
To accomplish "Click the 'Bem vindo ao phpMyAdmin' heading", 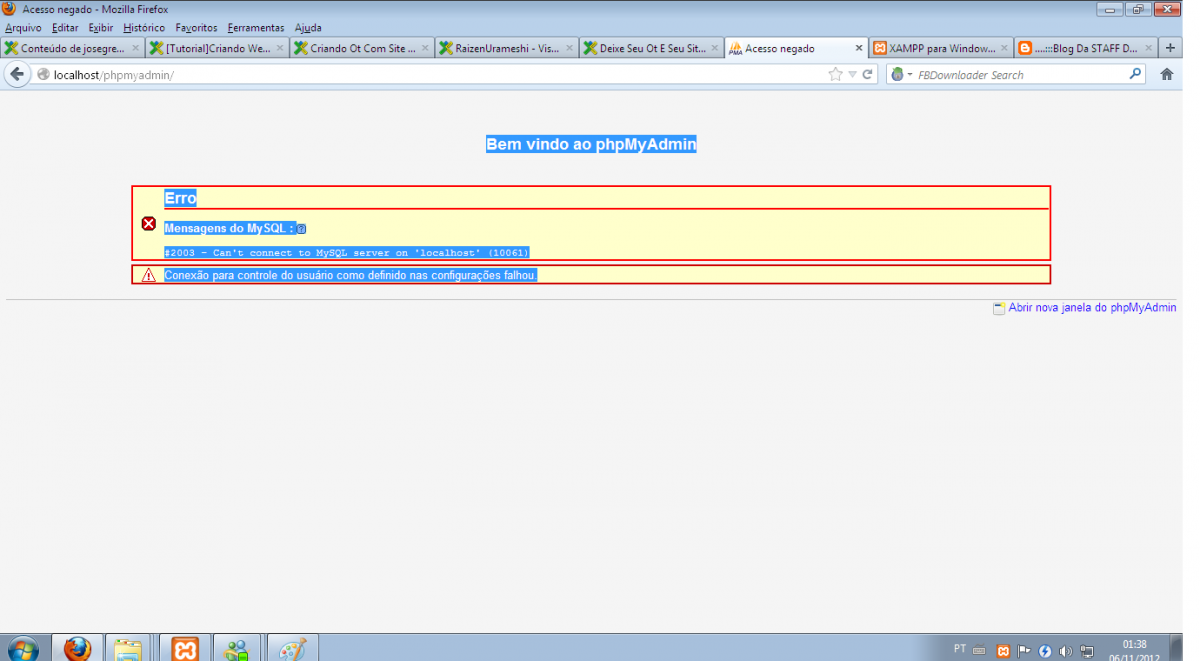I will pyautogui.click(x=591, y=145).
